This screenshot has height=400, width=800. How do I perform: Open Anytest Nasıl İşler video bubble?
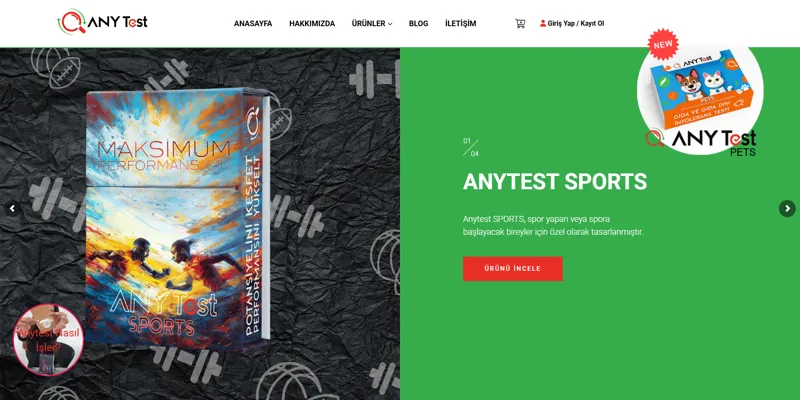coord(48,340)
